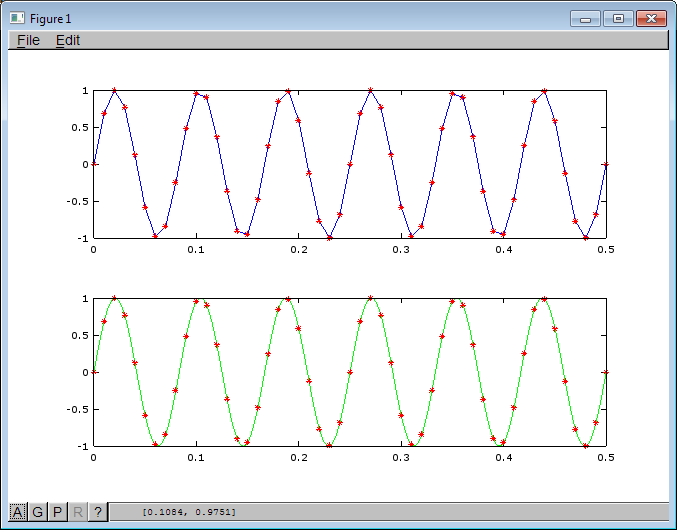Click the -0.5 y-axis label of the bottom plot

[75, 409]
